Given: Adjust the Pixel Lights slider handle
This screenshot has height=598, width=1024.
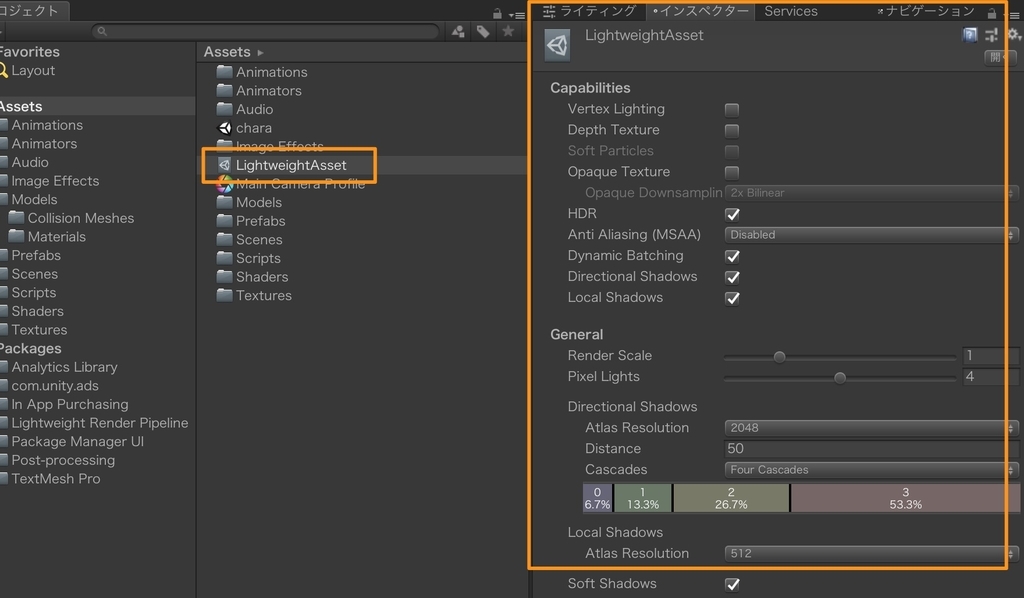Looking at the screenshot, I should (x=840, y=378).
